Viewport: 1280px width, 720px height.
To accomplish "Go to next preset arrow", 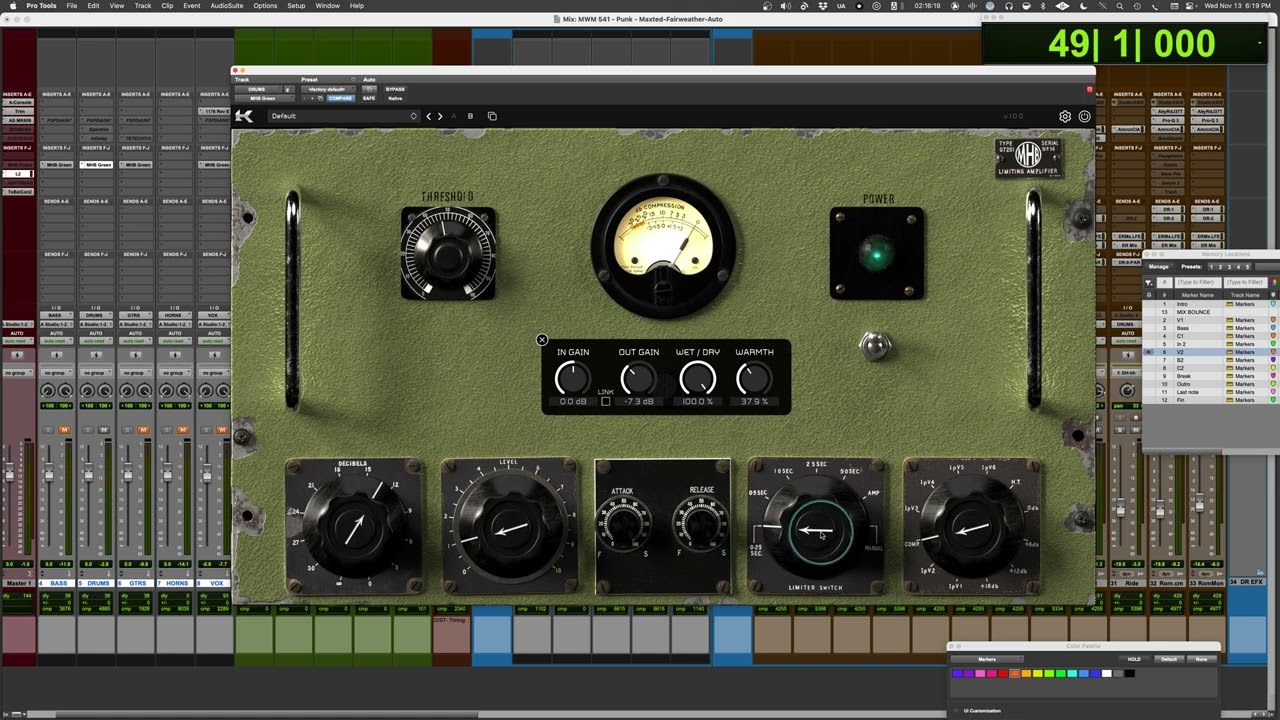I will (x=440, y=116).
